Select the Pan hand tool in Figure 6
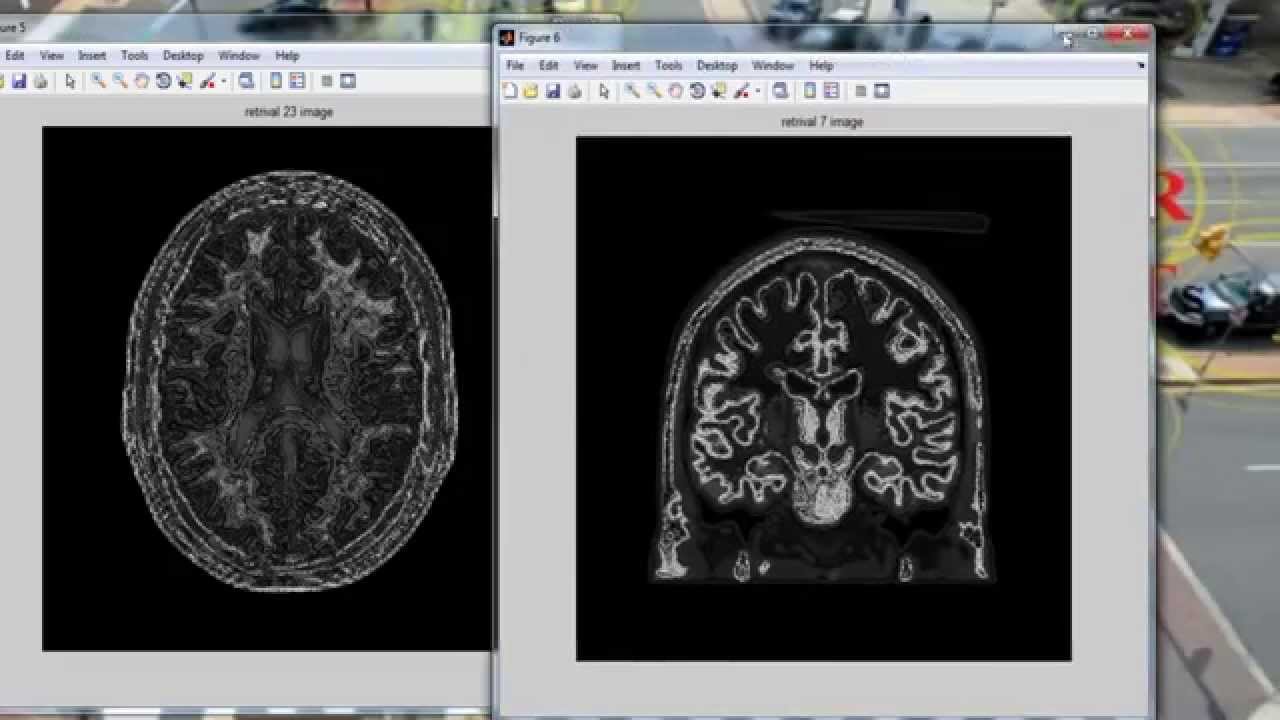Screen dimensions: 1280x720 click(x=675, y=91)
